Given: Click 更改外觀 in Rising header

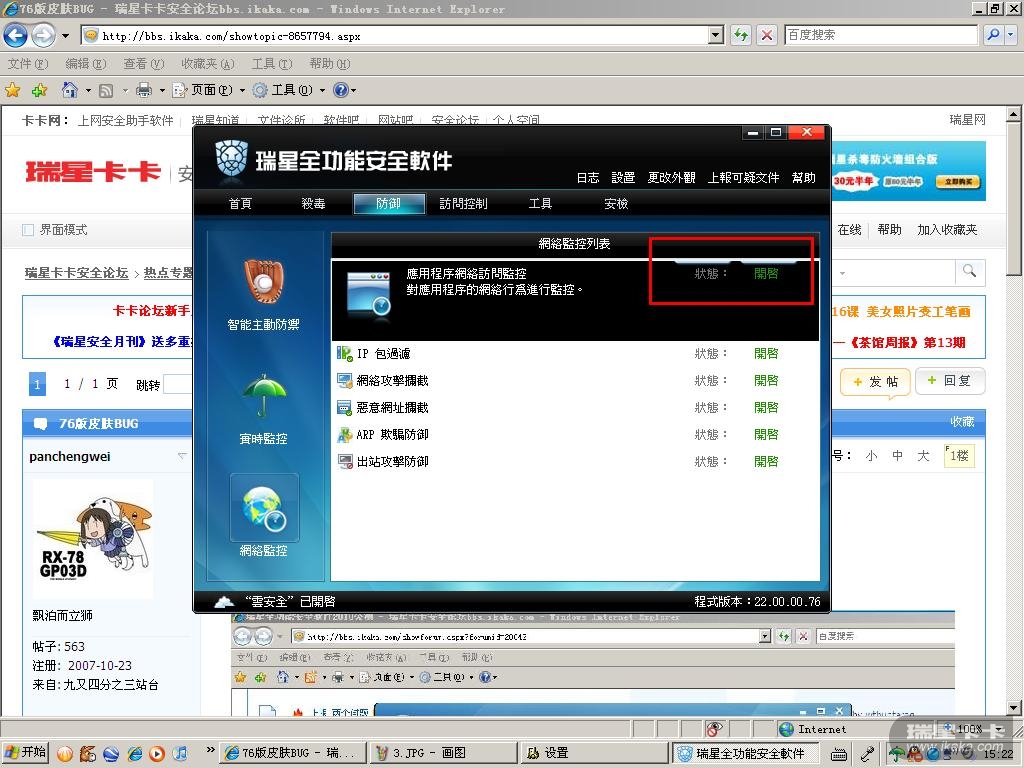Looking at the screenshot, I should (671, 178).
